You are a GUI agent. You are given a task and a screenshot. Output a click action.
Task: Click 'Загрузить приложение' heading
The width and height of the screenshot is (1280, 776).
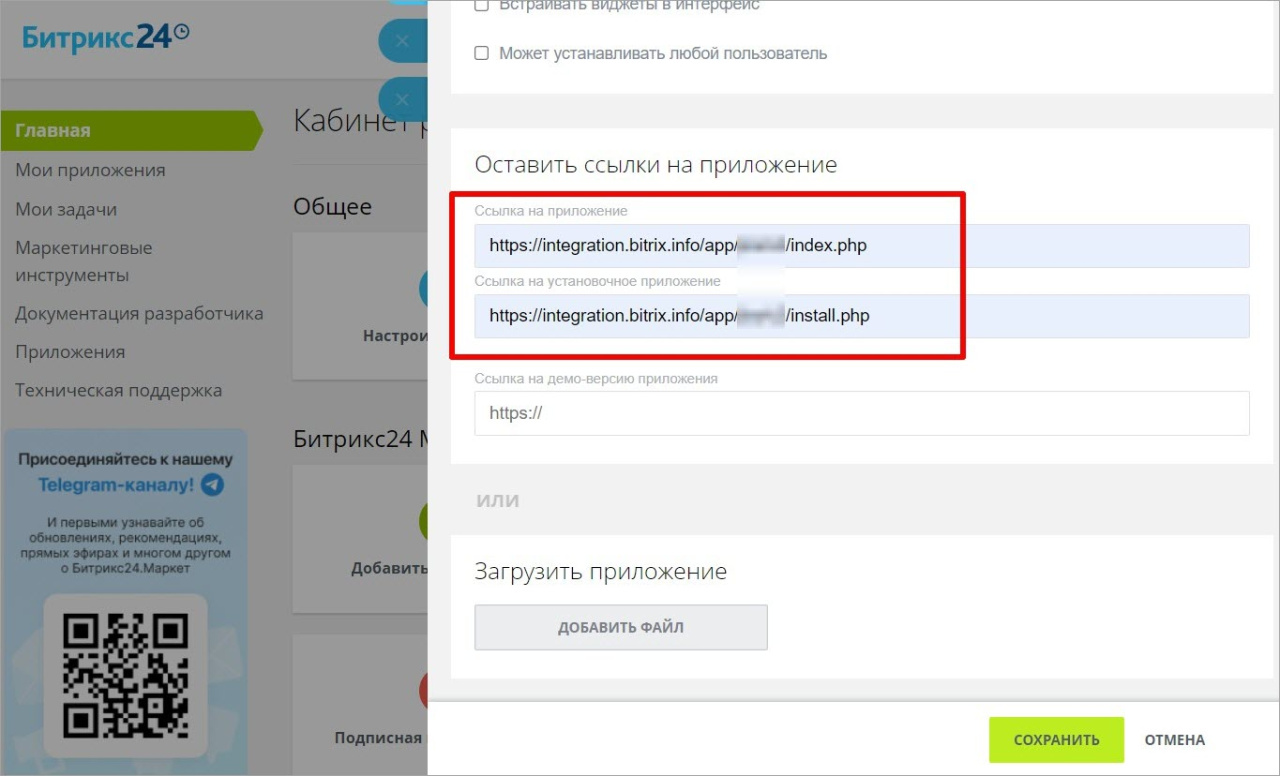600,572
